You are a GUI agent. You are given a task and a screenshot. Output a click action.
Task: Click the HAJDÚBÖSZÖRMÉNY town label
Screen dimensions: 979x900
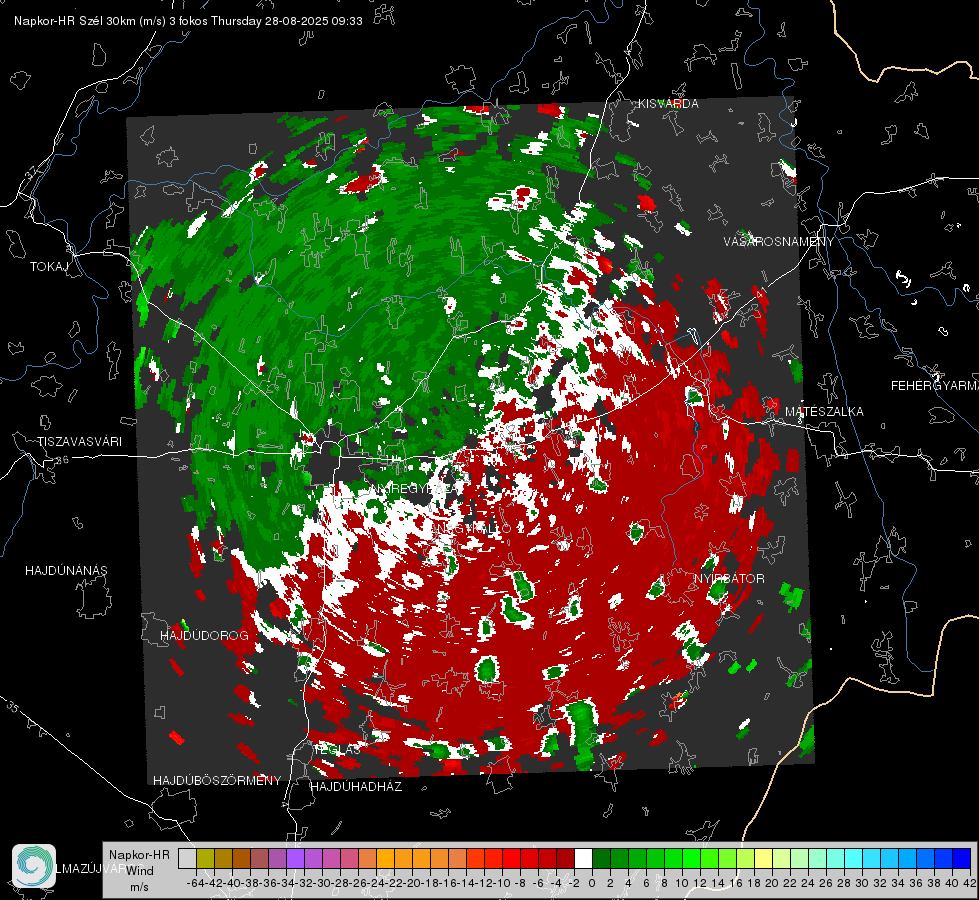point(217,781)
